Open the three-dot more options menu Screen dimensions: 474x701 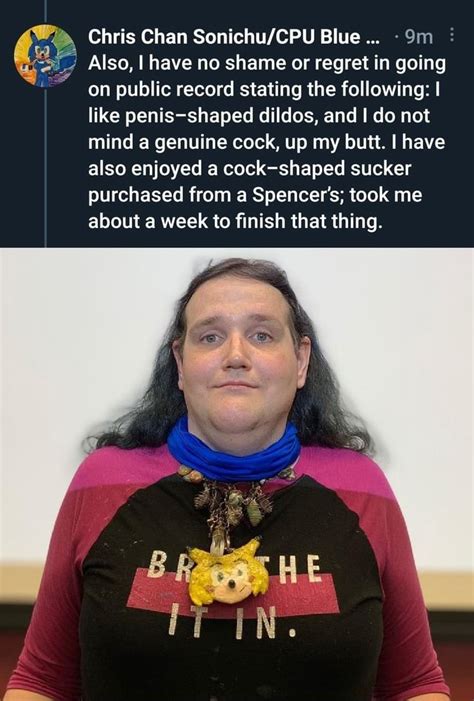(x=452, y=35)
